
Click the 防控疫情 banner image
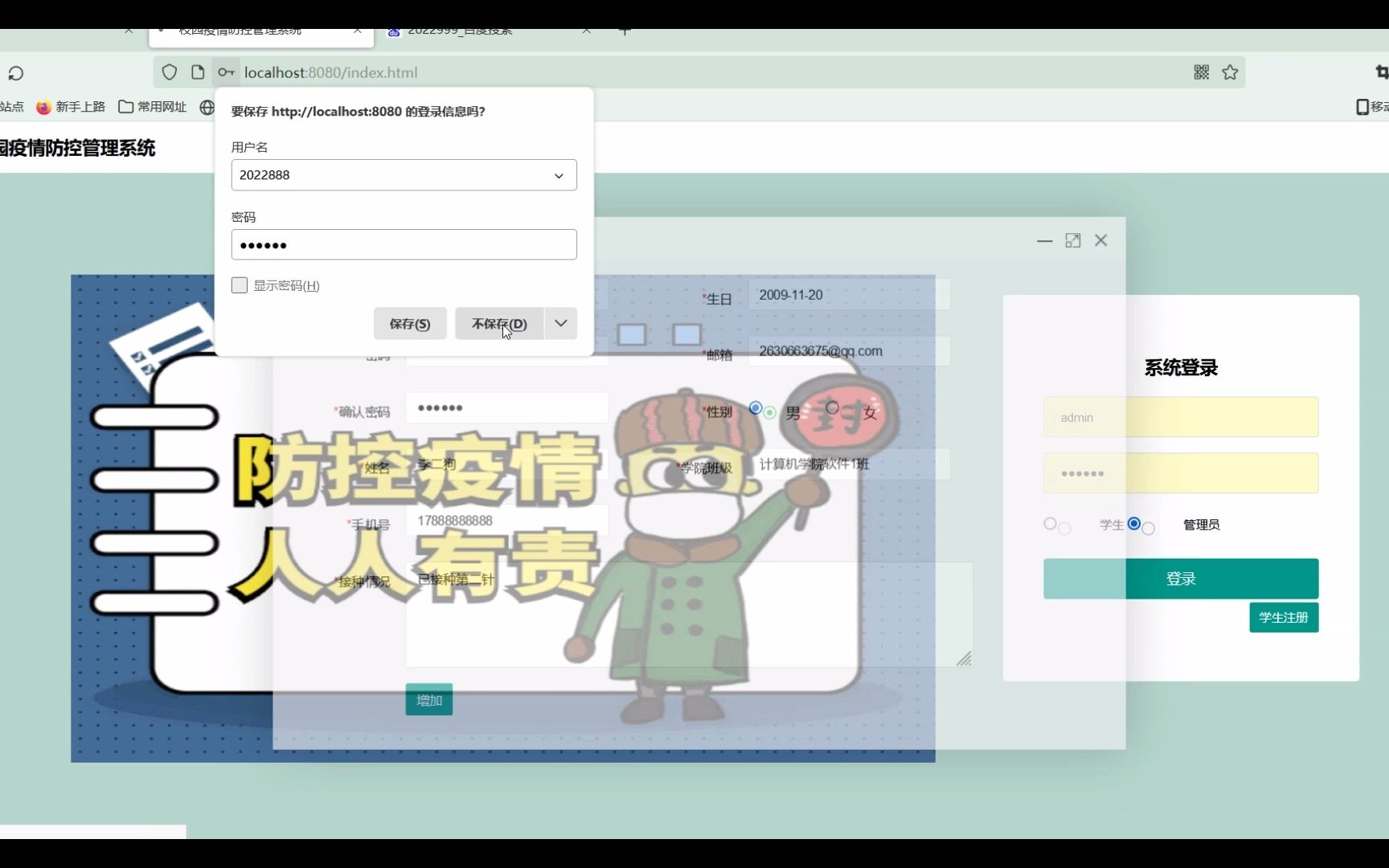[x=503, y=518]
